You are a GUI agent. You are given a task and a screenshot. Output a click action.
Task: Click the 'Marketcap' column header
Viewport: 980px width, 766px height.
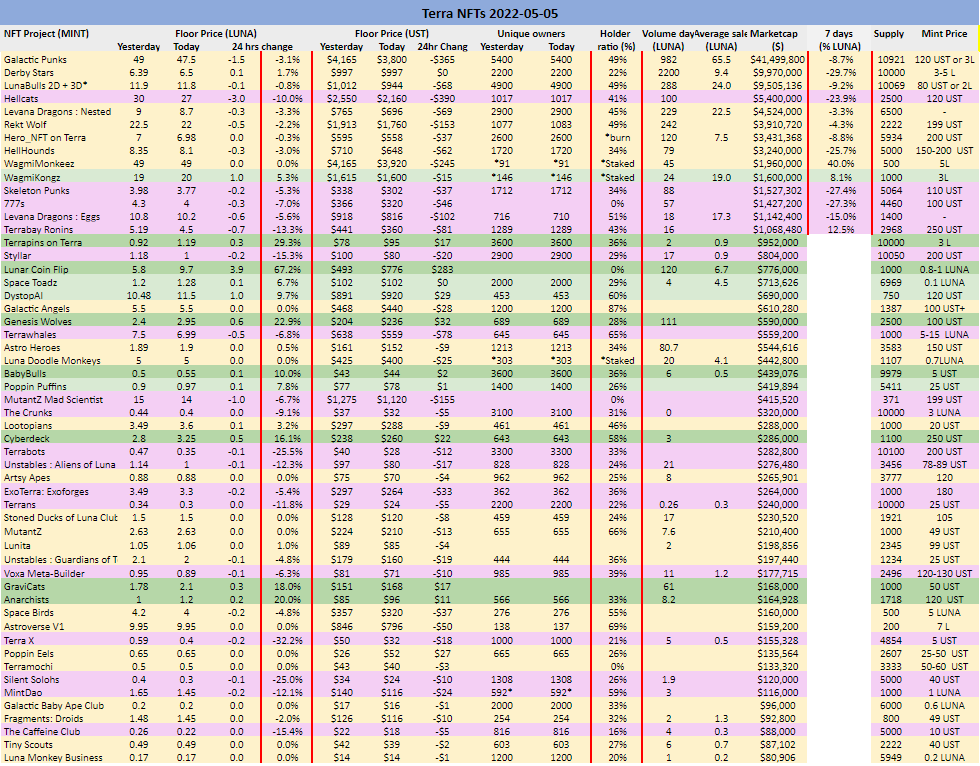click(x=774, y=34)
